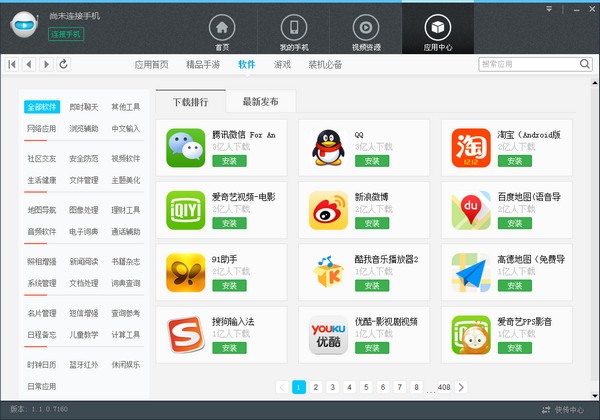
Task: Click the 连接手机 connect button
Action: click(66, 34)
